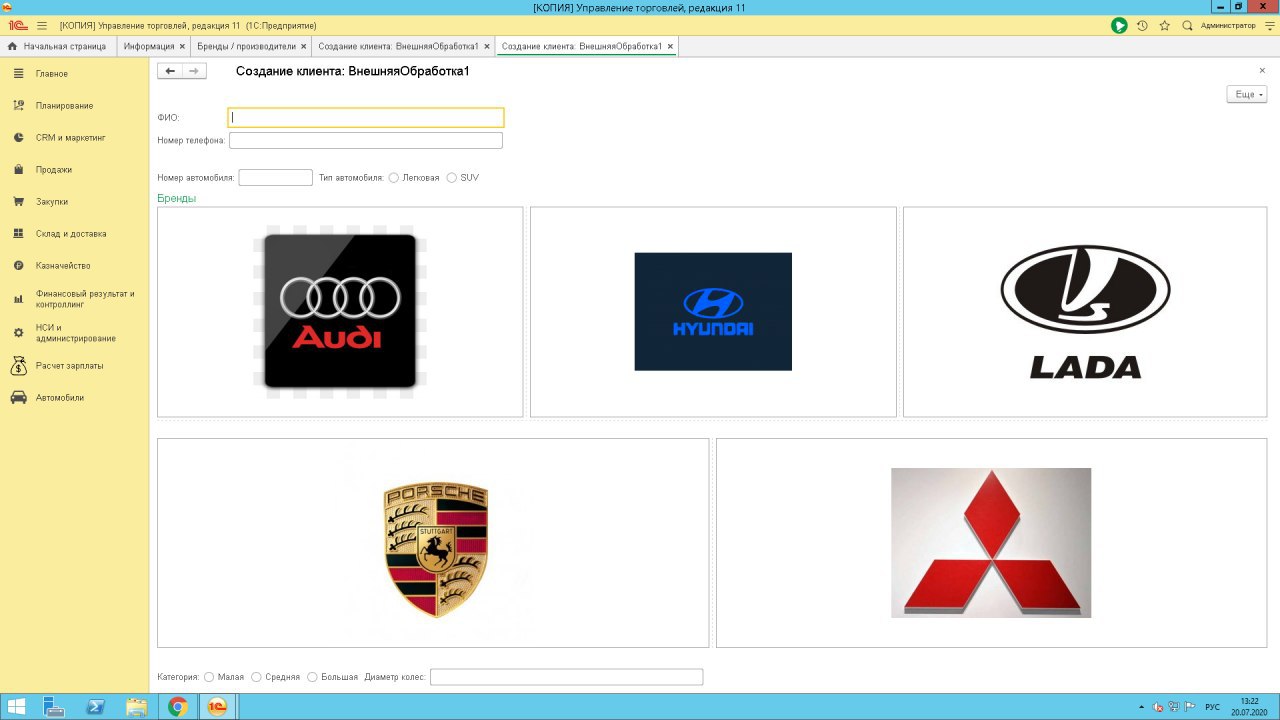Show hidden tray icons arrow
Image resolution: width=1280 pixels, height=720 pixels.
(x=1141, y=707)
